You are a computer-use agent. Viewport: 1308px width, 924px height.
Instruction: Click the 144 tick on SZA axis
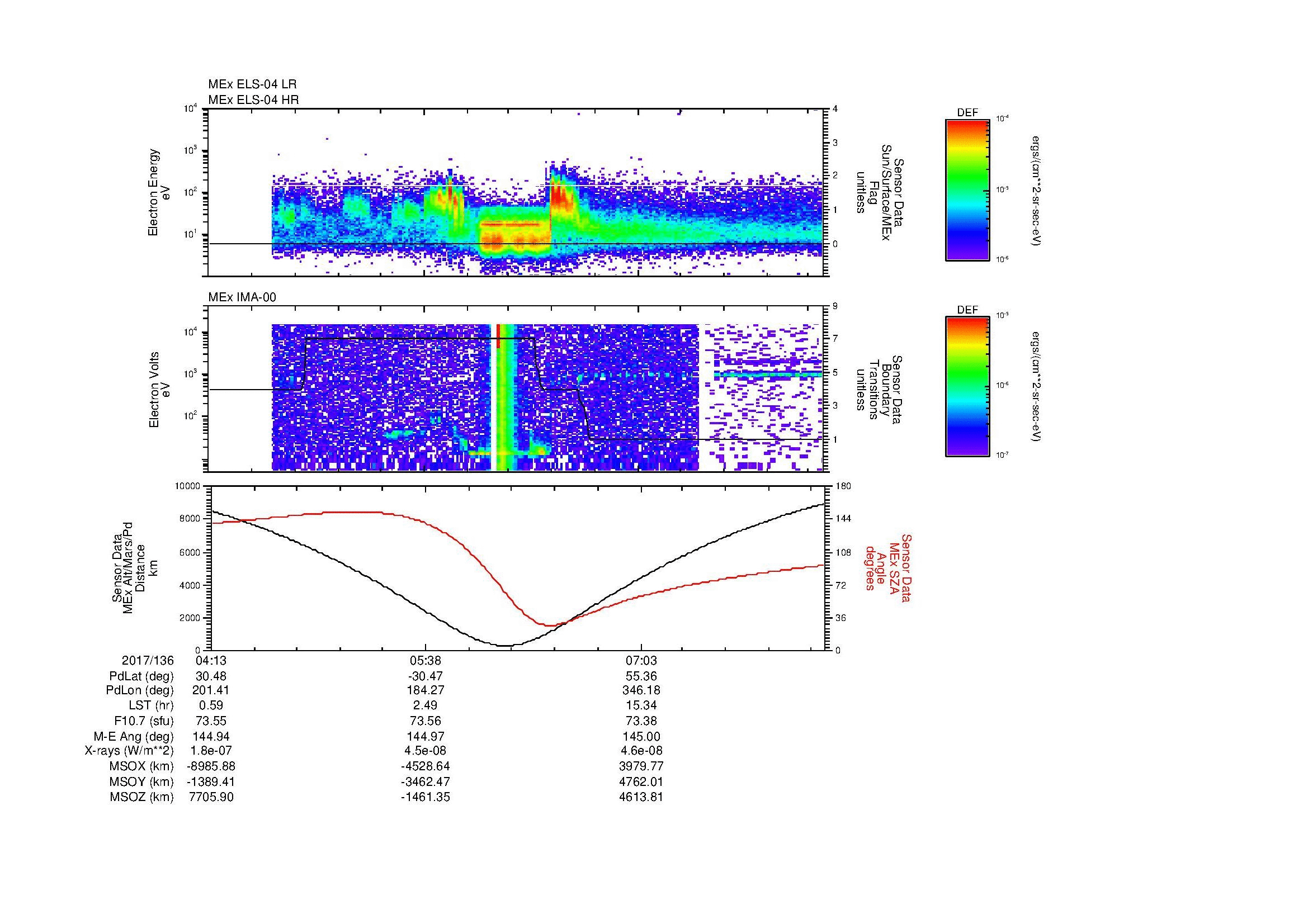point(843,519)
